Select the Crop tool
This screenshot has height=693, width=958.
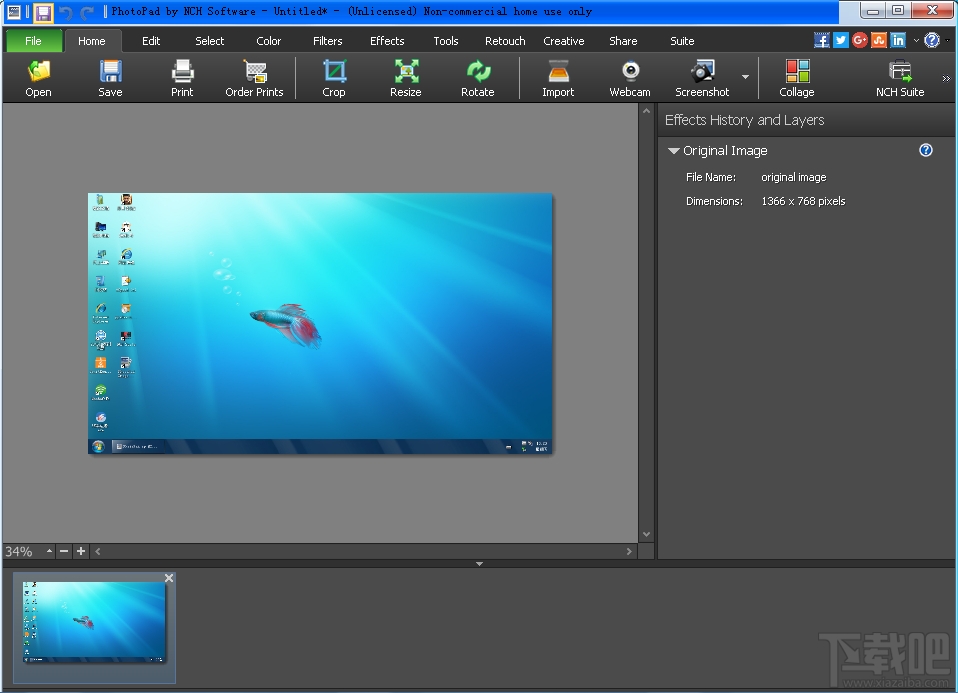point(333,77)
